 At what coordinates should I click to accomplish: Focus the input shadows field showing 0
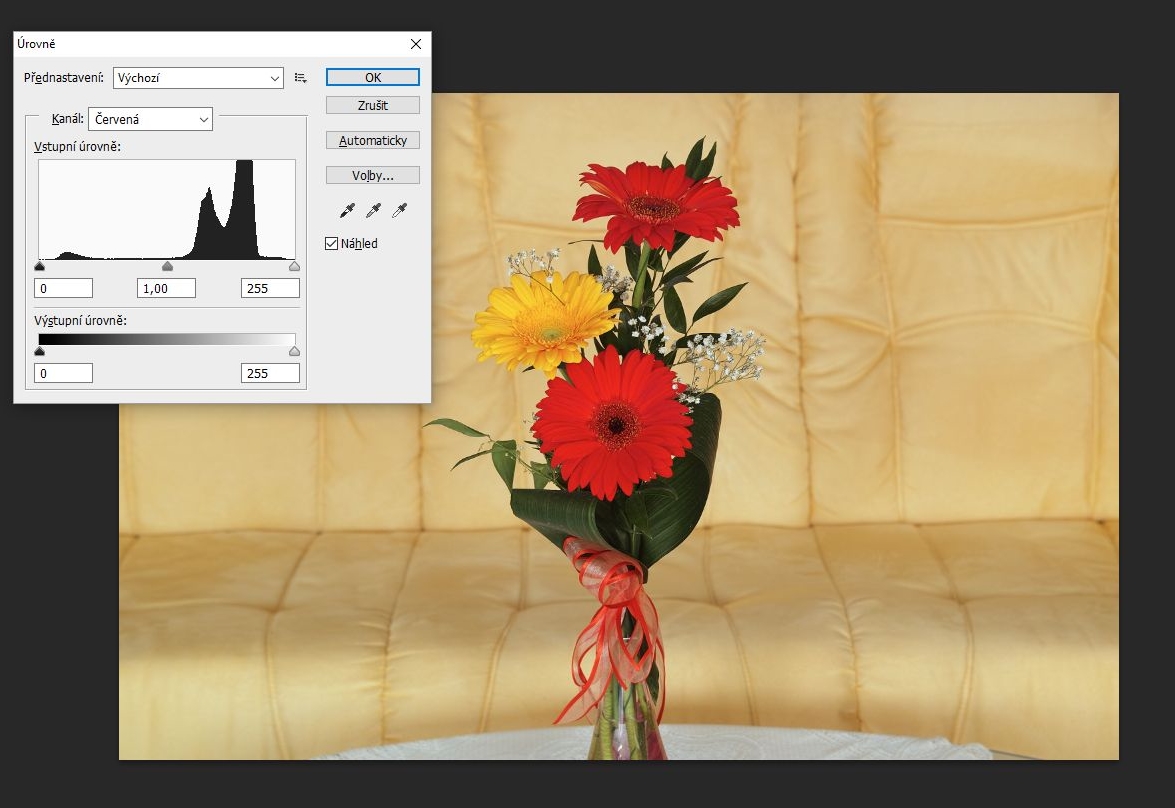tap(63, 288)
